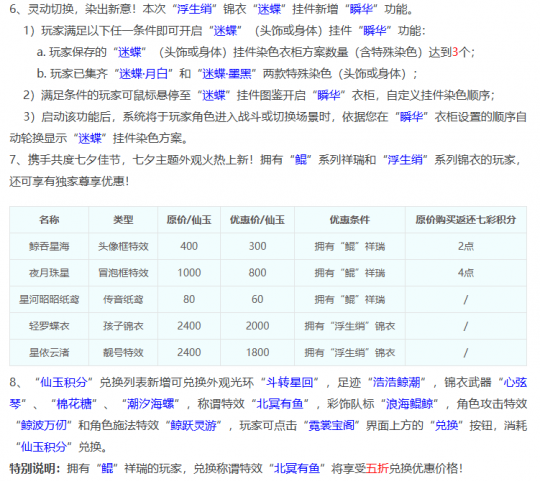Click the '优惠价/仙玉' column header
This screenshot has height=481, width=540.
[x=257, y=220]
